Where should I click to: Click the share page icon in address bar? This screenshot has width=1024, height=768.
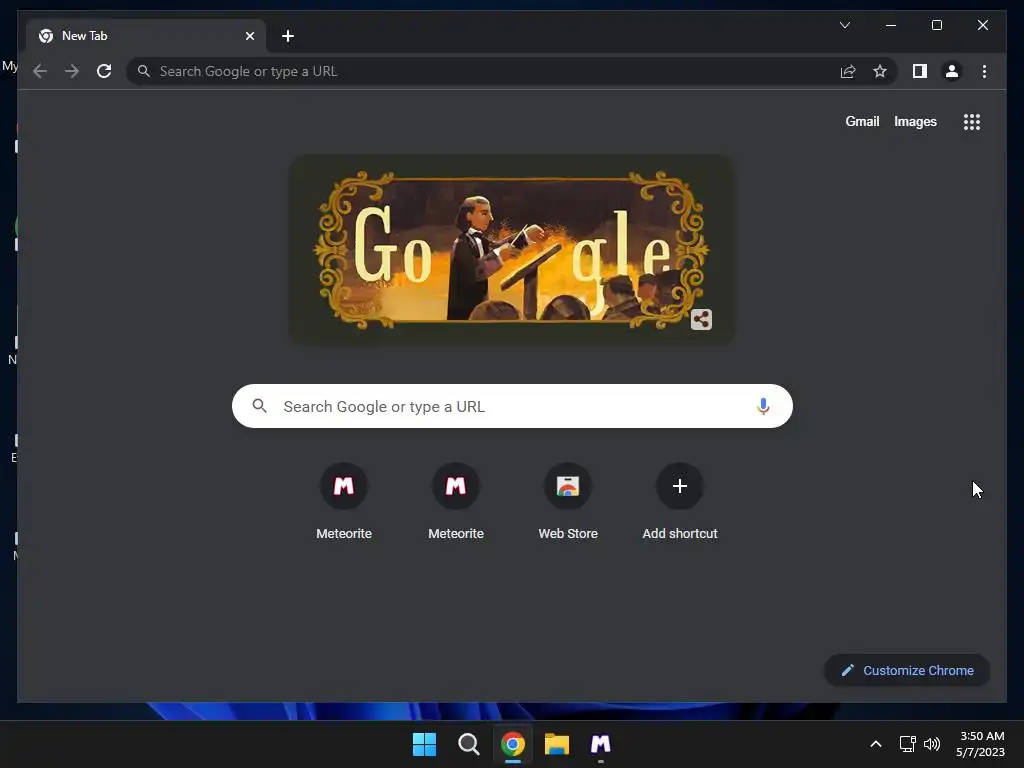(x=848, y=71)
